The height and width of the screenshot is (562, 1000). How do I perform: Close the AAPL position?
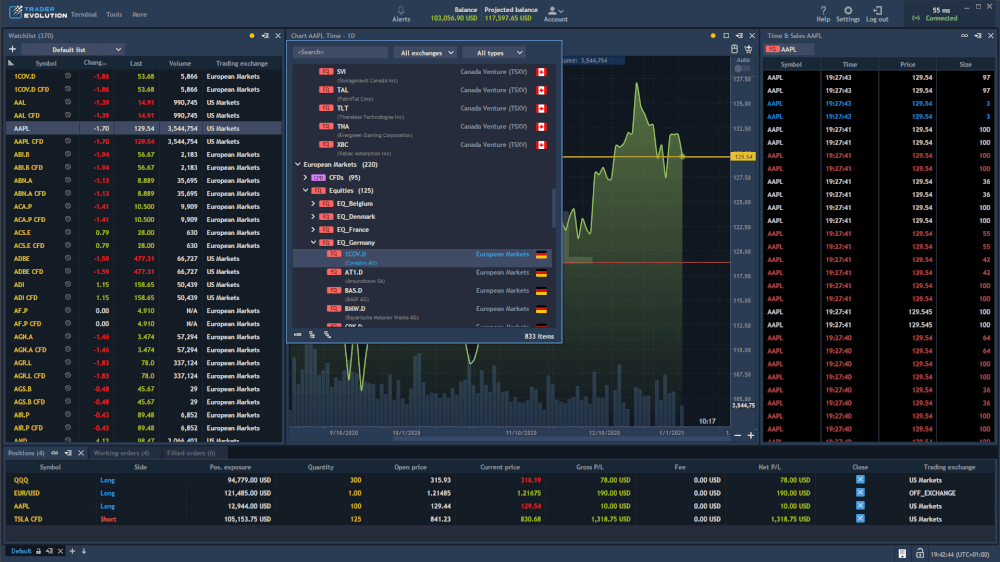tap(860, 506)
